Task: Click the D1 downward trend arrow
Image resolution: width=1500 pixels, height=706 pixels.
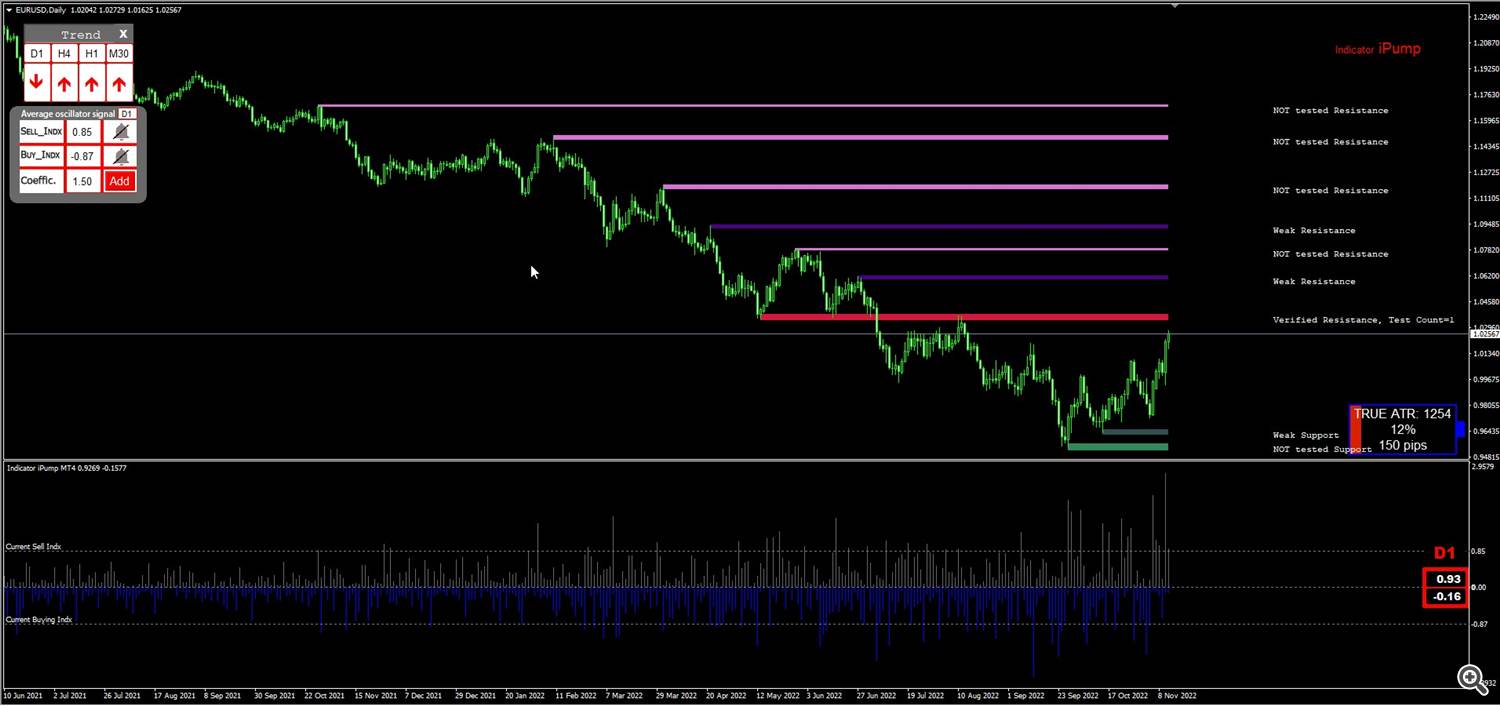Action: coord(36,83)
